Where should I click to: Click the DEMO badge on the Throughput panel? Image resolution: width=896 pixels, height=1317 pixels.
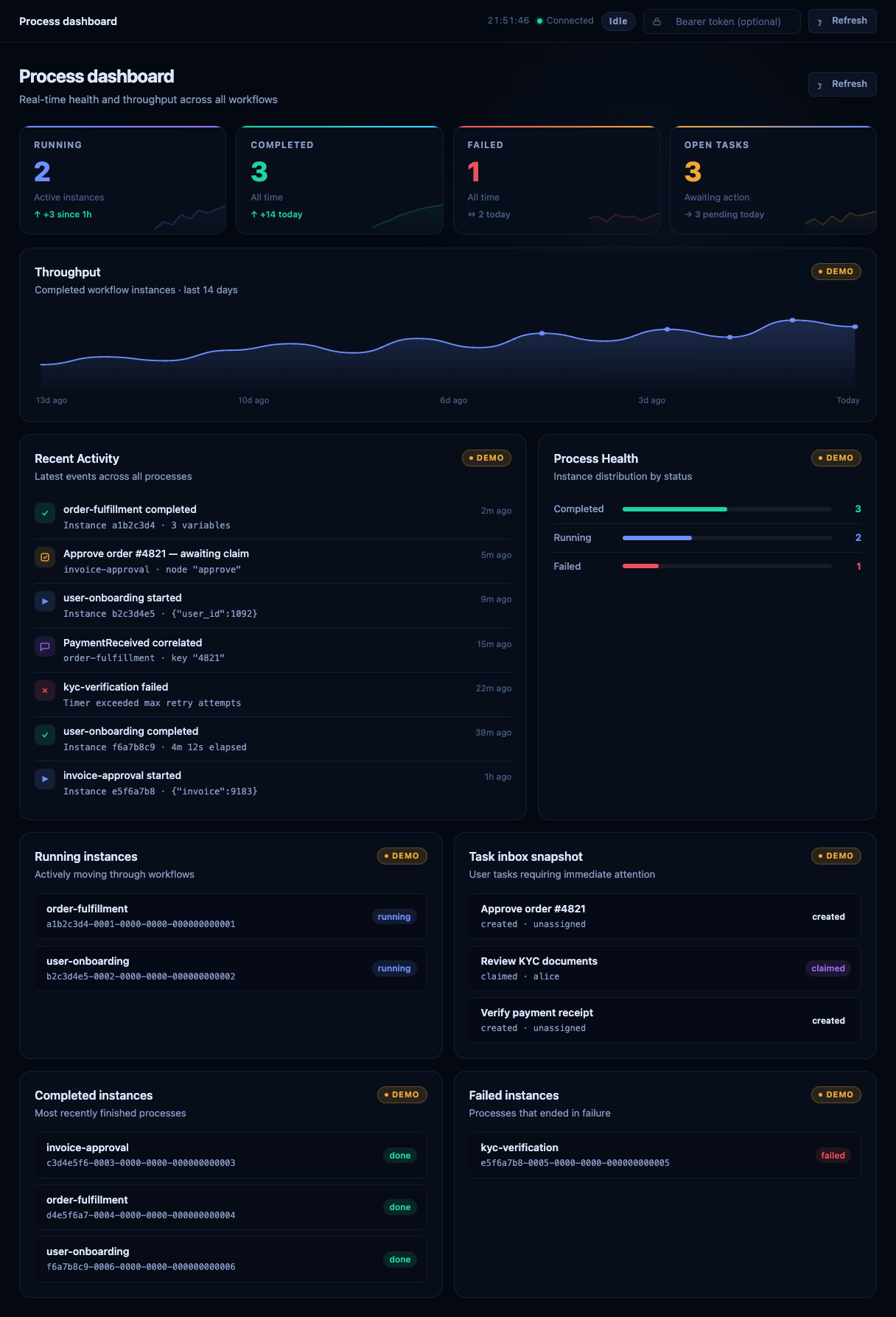point(836,271)
